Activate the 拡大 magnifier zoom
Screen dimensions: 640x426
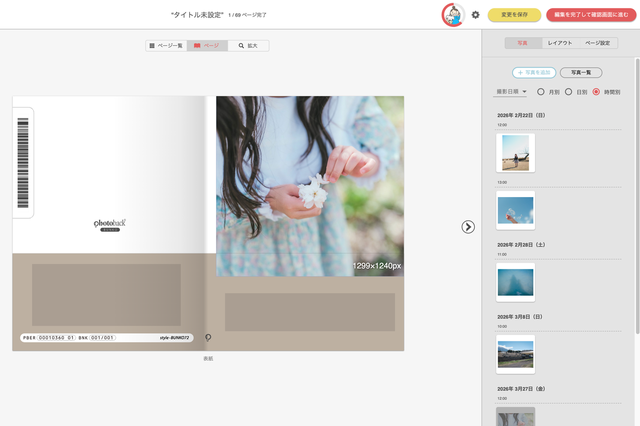click(x=248, y=46)
